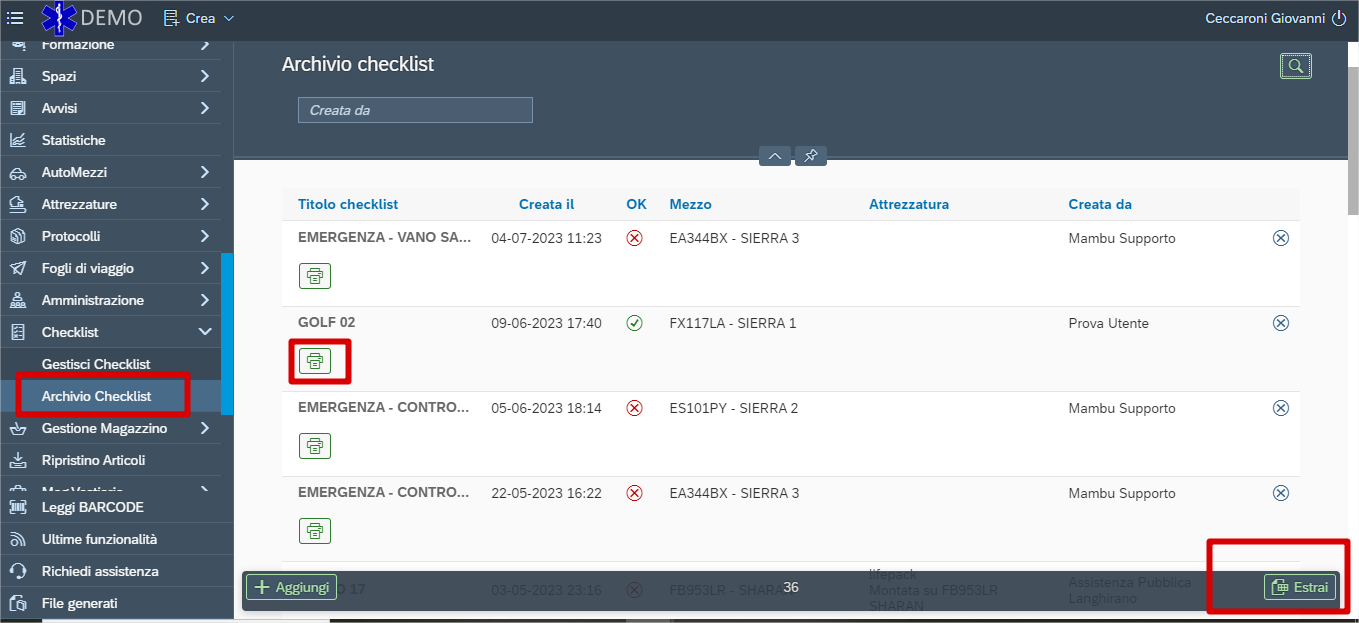Click the search magnifier icon
The width and height of the screenshot is (1359, 623).
tap(1295, 66)
